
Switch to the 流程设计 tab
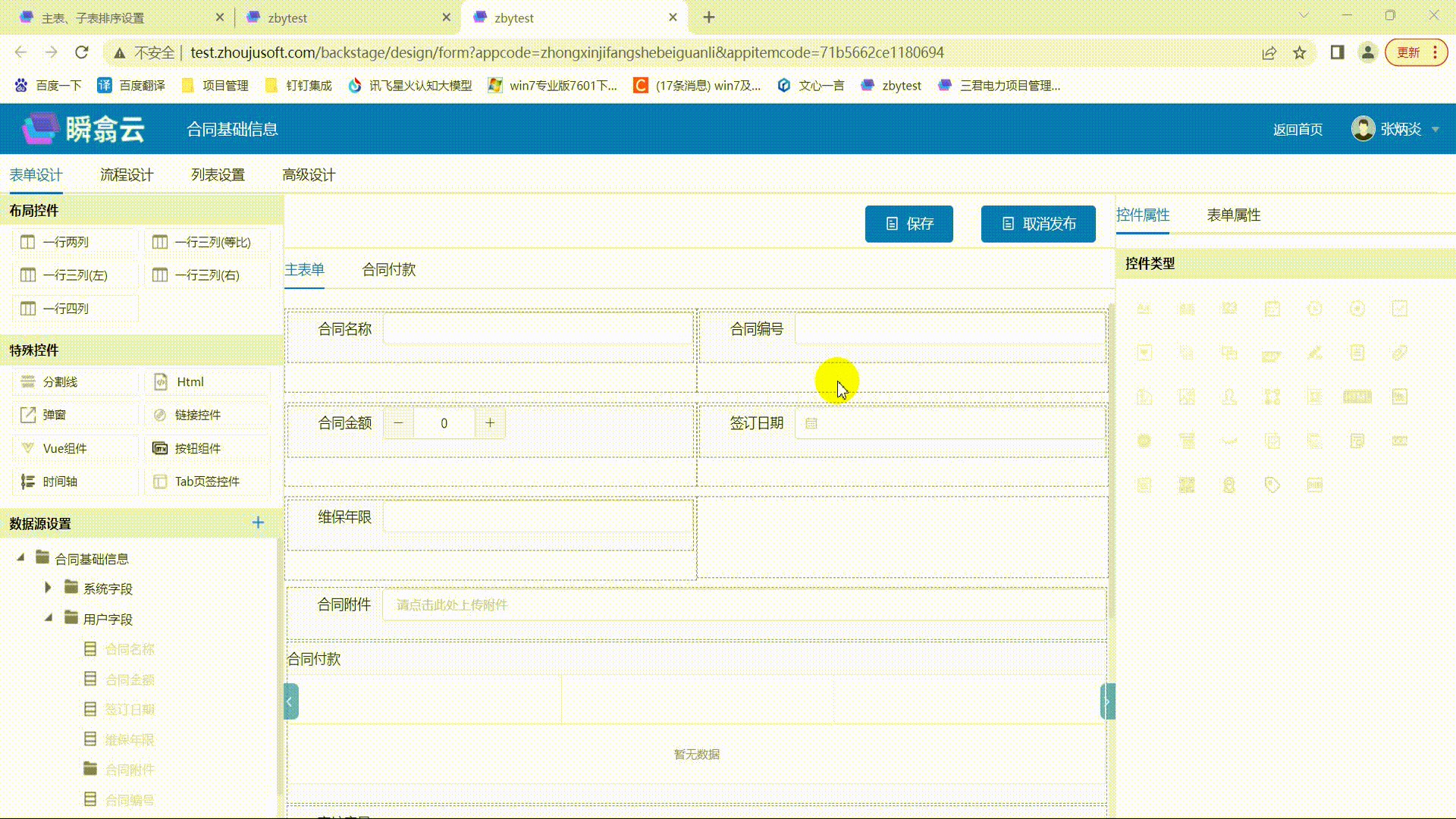[x=127, y=175]
